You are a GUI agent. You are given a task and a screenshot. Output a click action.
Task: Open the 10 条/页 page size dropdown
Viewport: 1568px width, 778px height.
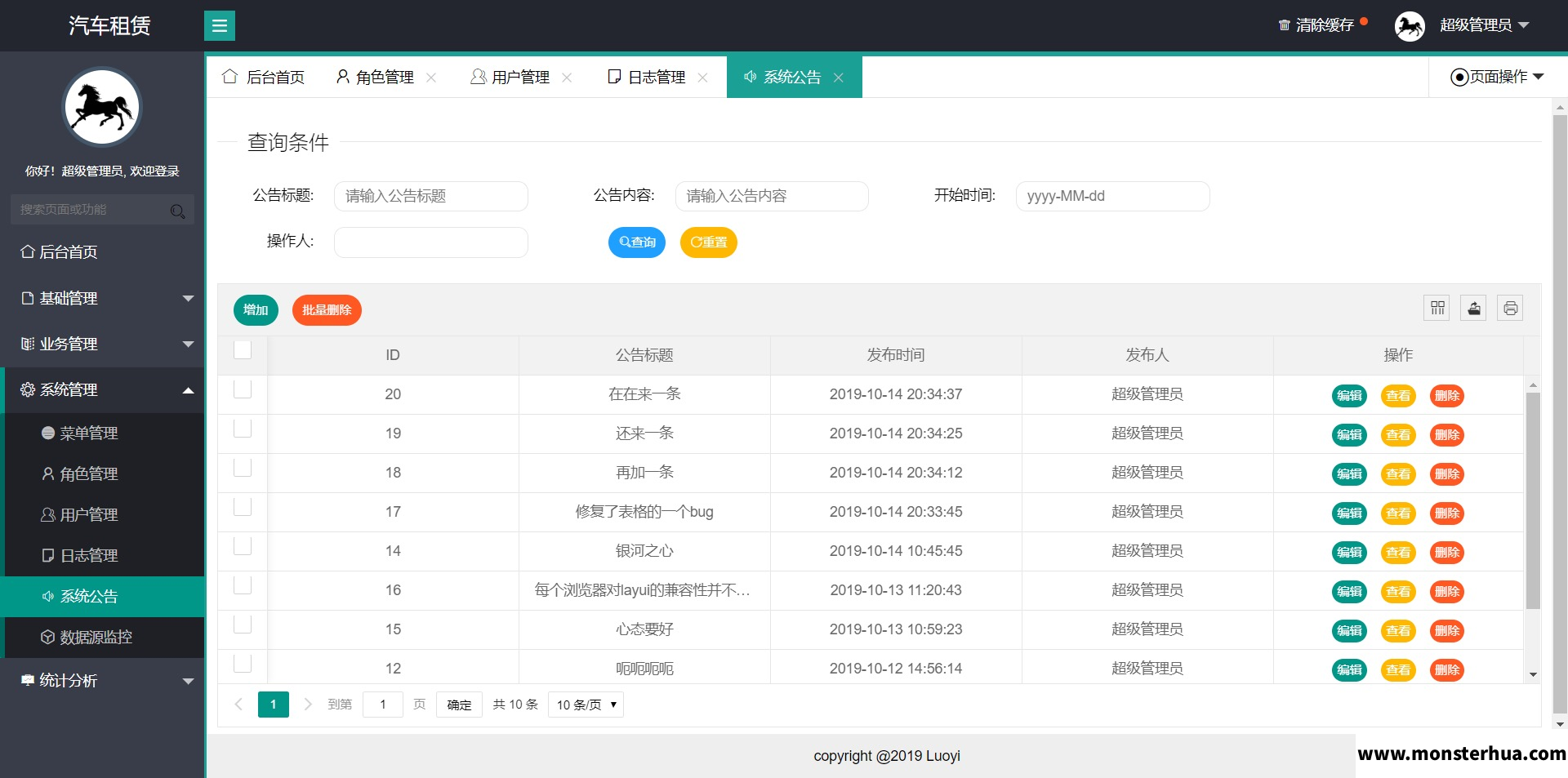[x=586, y=705]
